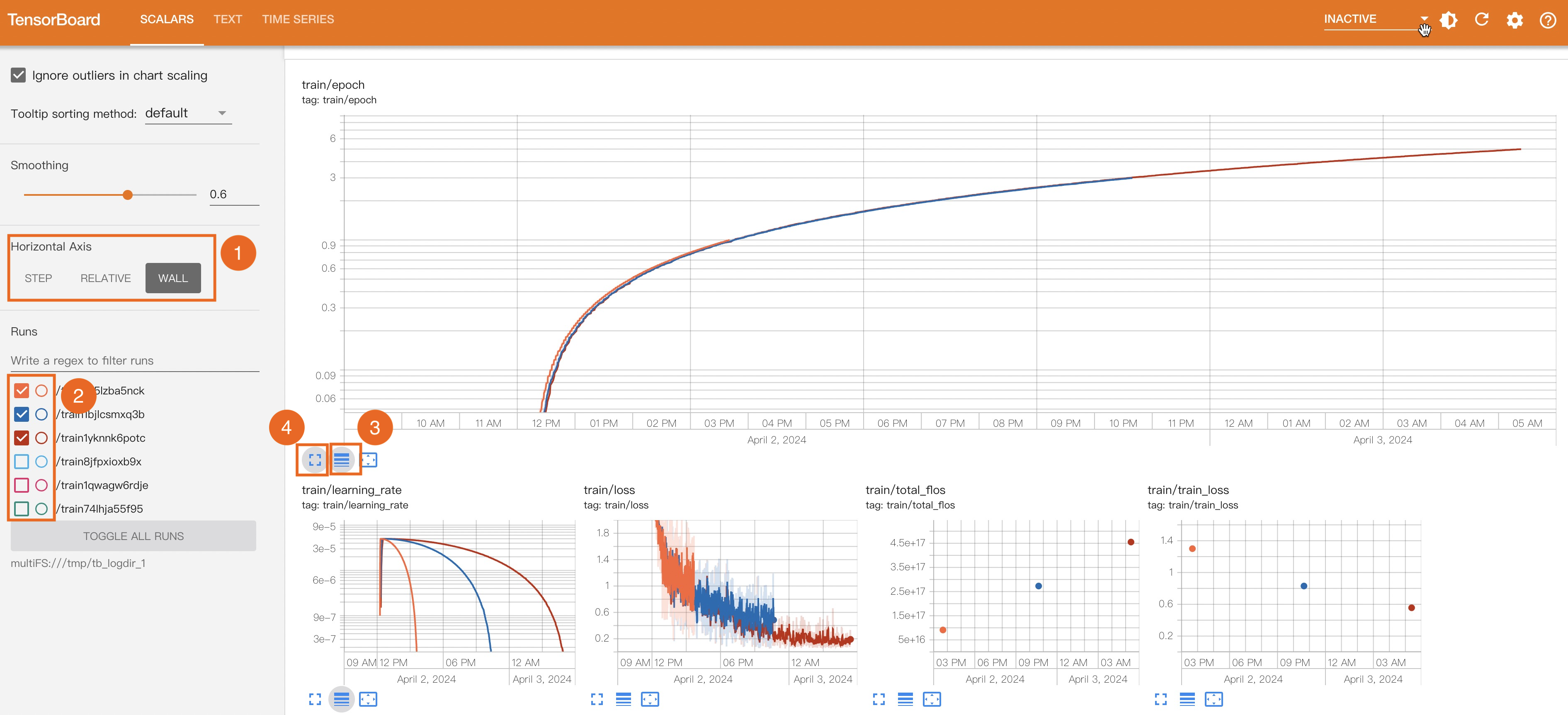Toggle log scale on train/total_flos chart
Image resolution: width=1568 pixels, height=715 pixels.
(905, 699)
